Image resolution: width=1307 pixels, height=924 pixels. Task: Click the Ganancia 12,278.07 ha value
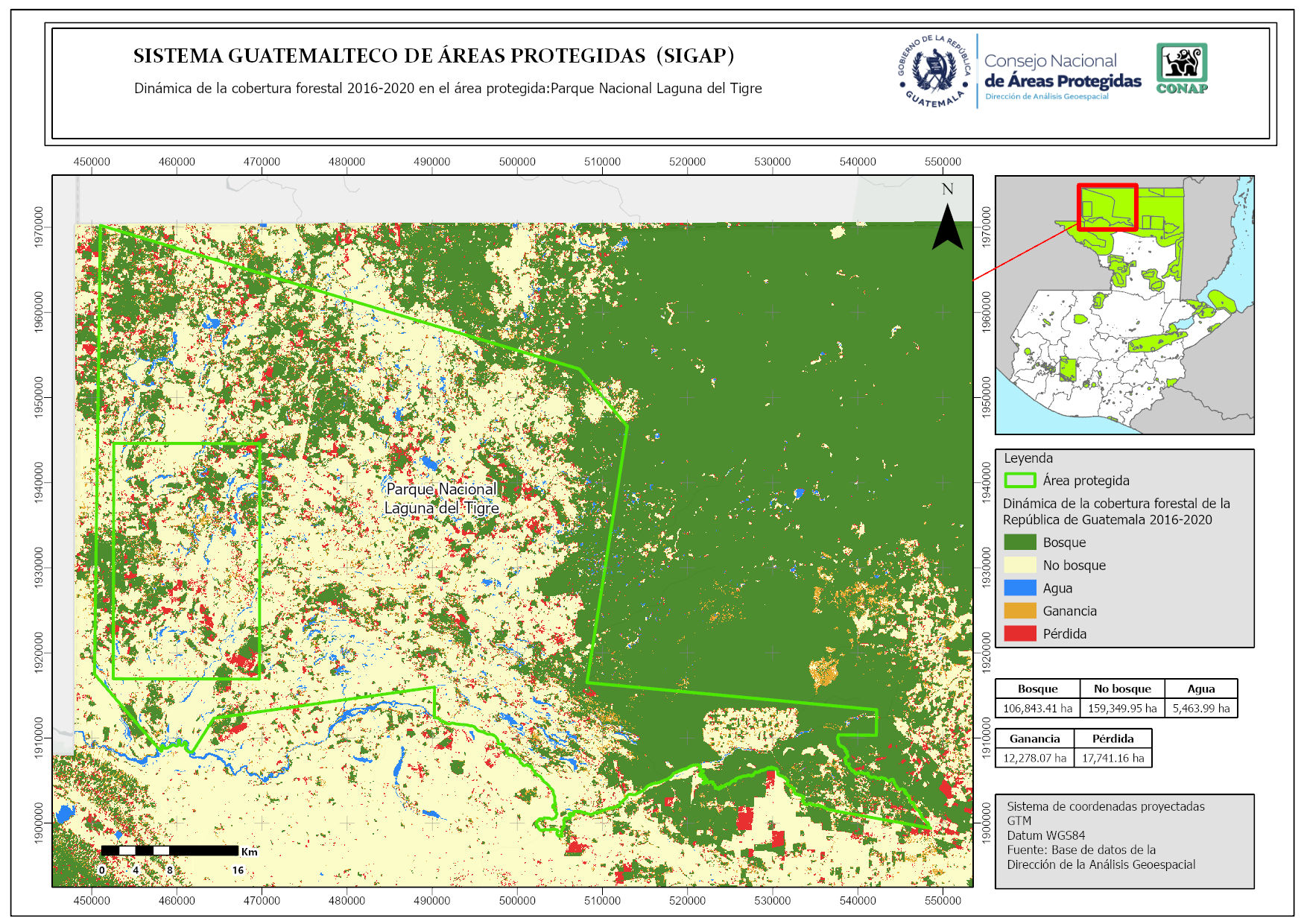tap(1034, 758)
